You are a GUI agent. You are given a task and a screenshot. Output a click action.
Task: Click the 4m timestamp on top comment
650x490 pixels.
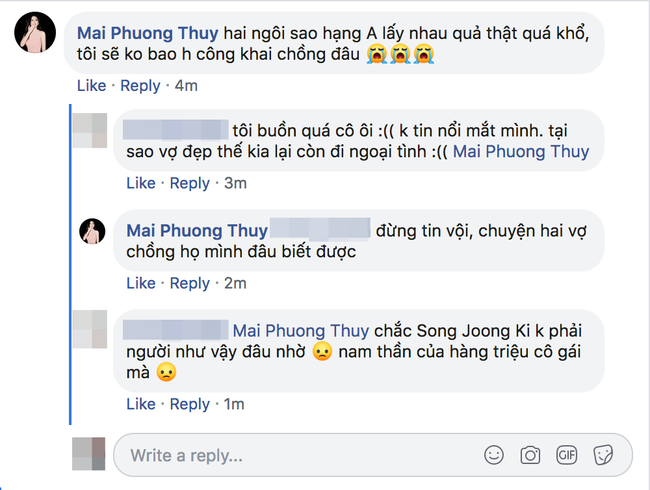coord(186,86)
